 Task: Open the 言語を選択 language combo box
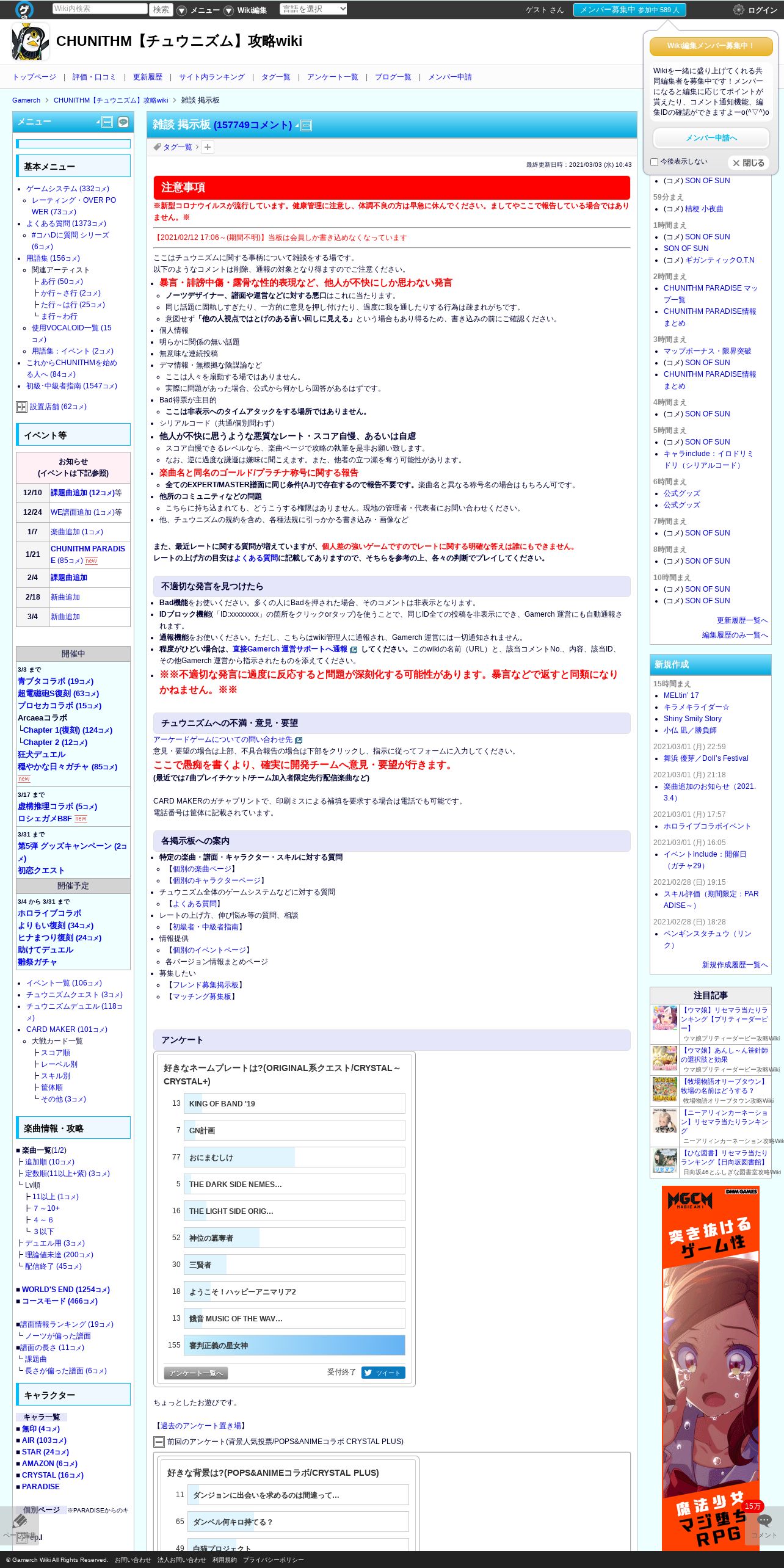(x=313, y=9)
